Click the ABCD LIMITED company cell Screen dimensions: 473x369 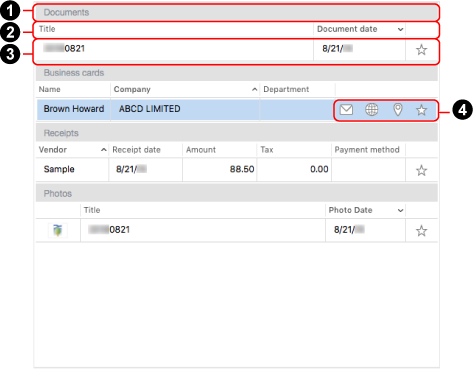tap(185, 109)
